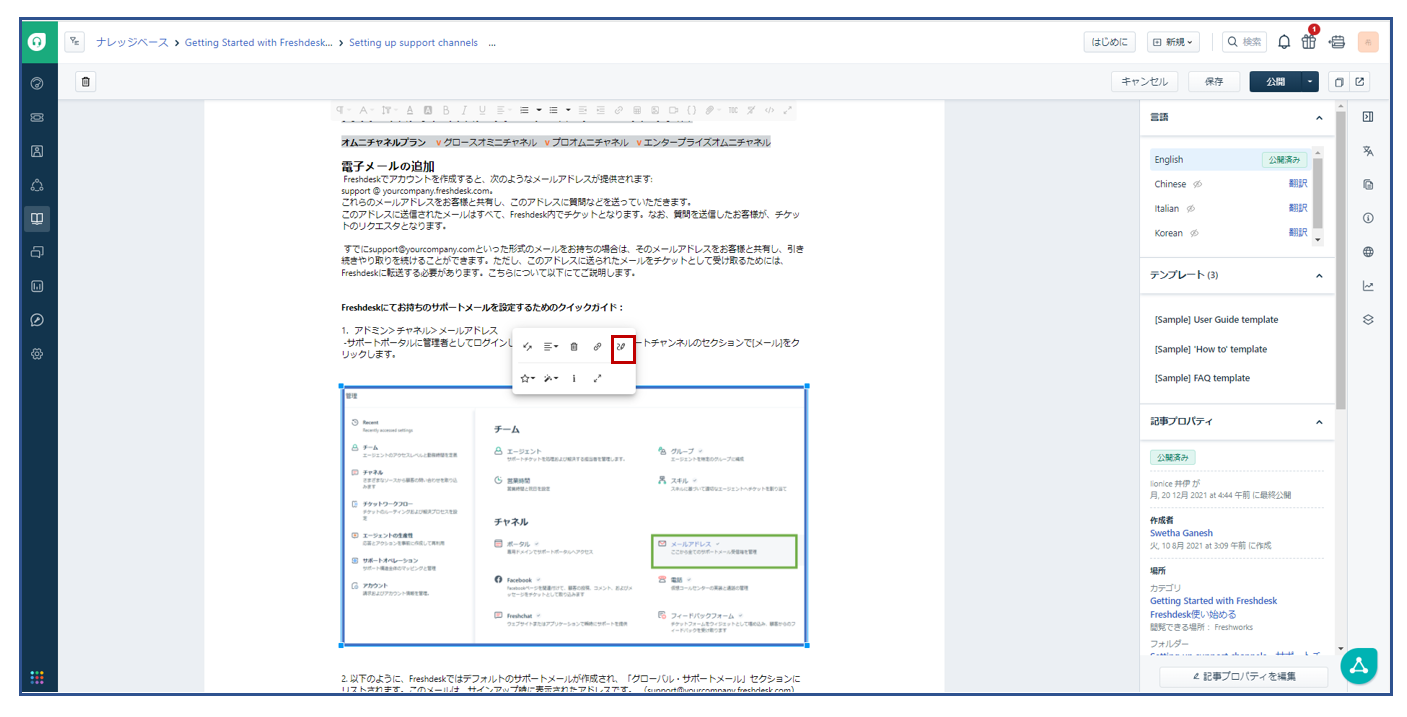Collapse the テンプレート section
Screen dimensions: 1407x717
click(1319, 275)
